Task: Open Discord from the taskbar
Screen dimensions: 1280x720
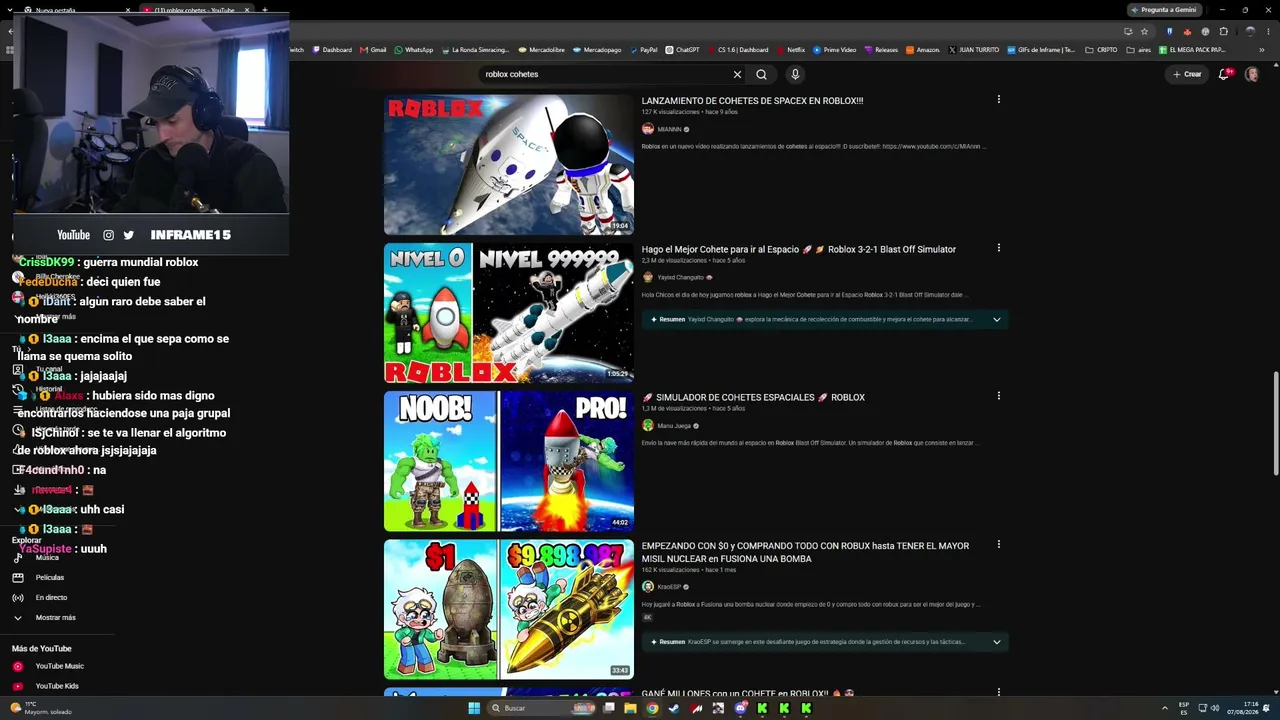Action: click(740, 708)
